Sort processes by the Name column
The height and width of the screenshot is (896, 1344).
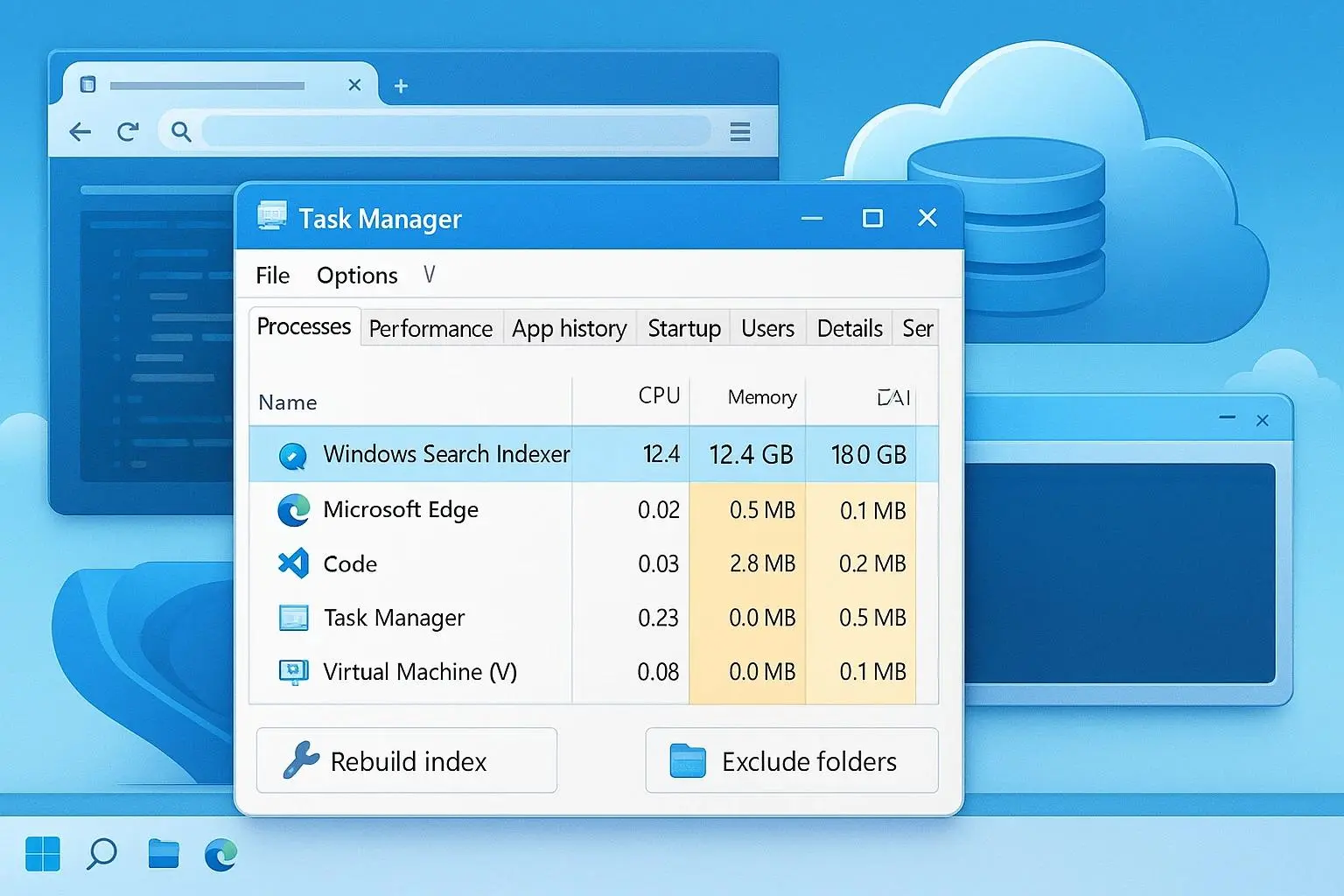click(x=288, y=402)
